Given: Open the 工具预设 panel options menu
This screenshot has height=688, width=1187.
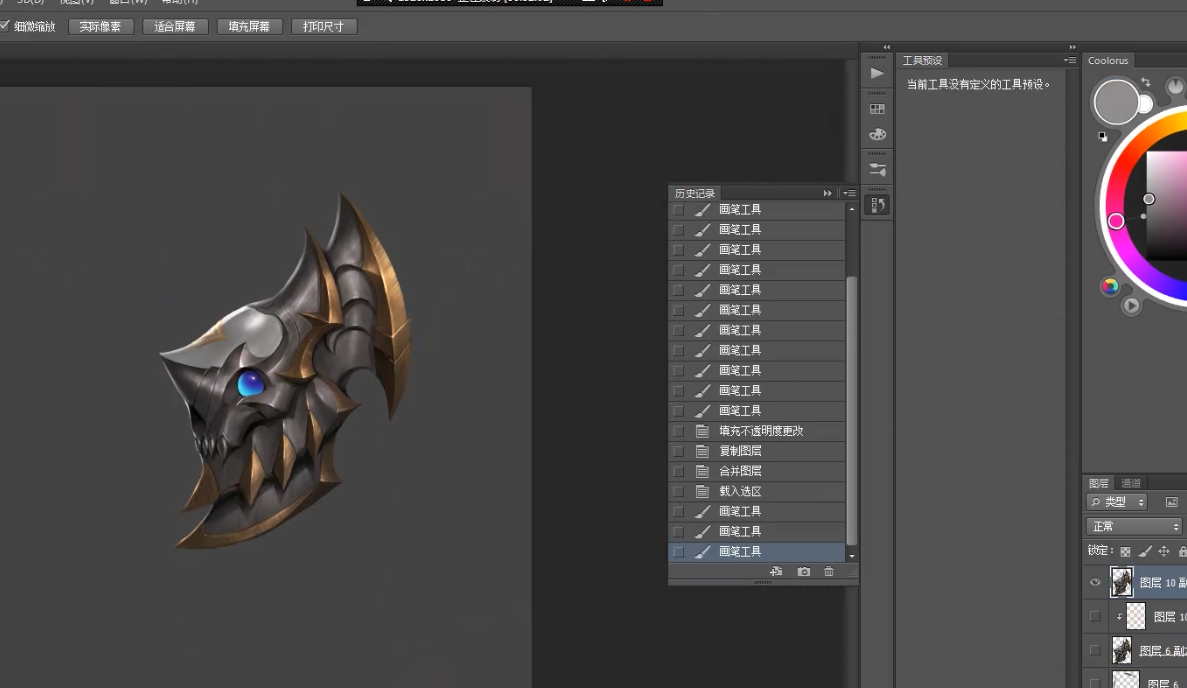Looking at the screenshot, I should coord(1070,61).
